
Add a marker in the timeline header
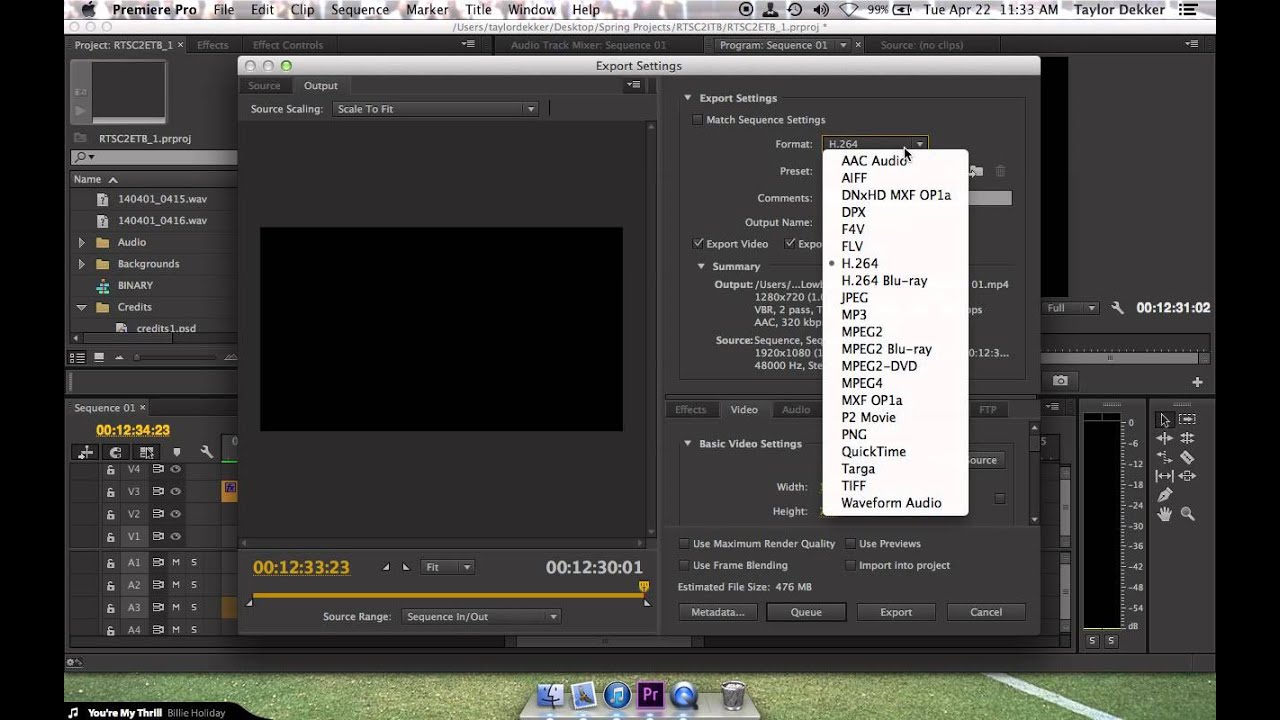pyautogui.click(x=177, y=452)
